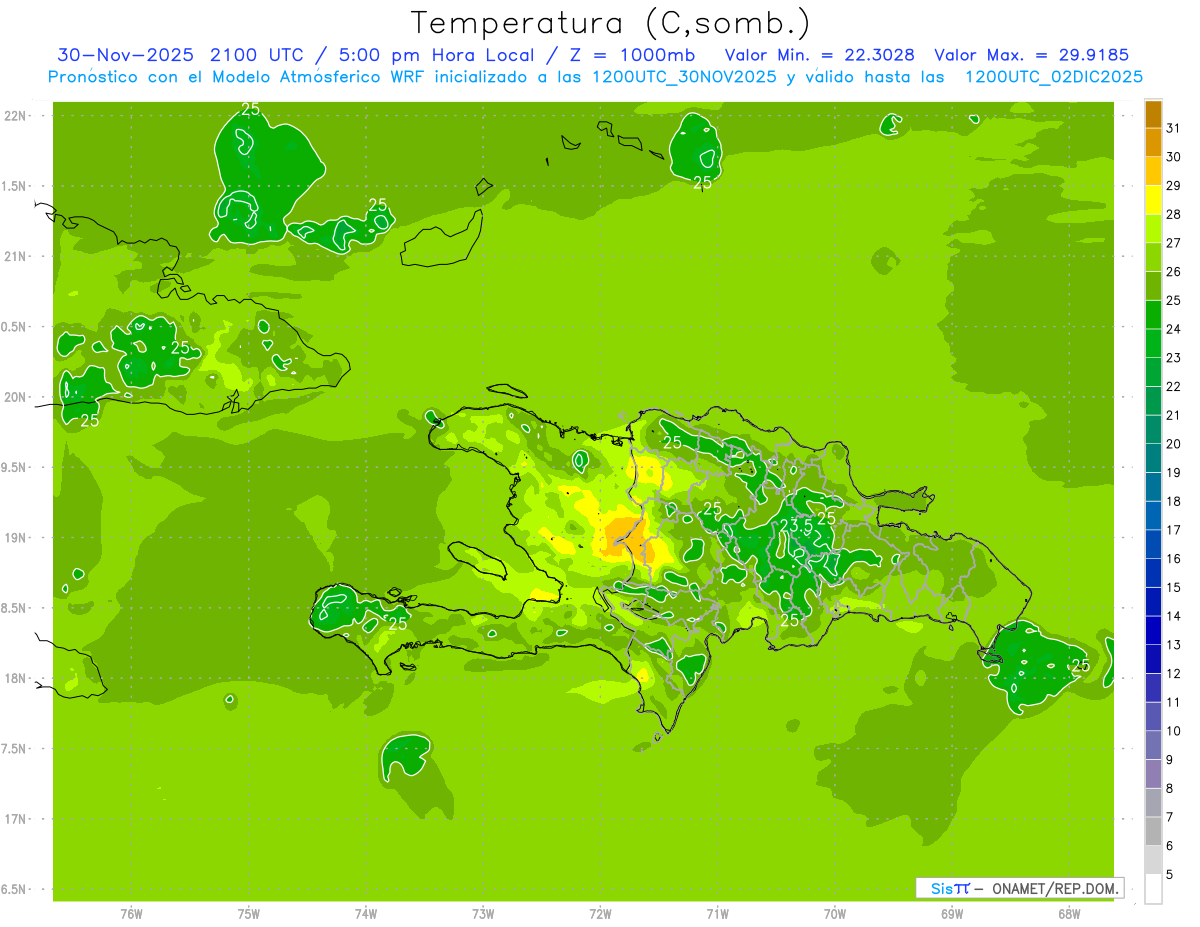
Task: Click the yellow legend swatch between 28 and 29
Action: click(x=1153, y=200)
